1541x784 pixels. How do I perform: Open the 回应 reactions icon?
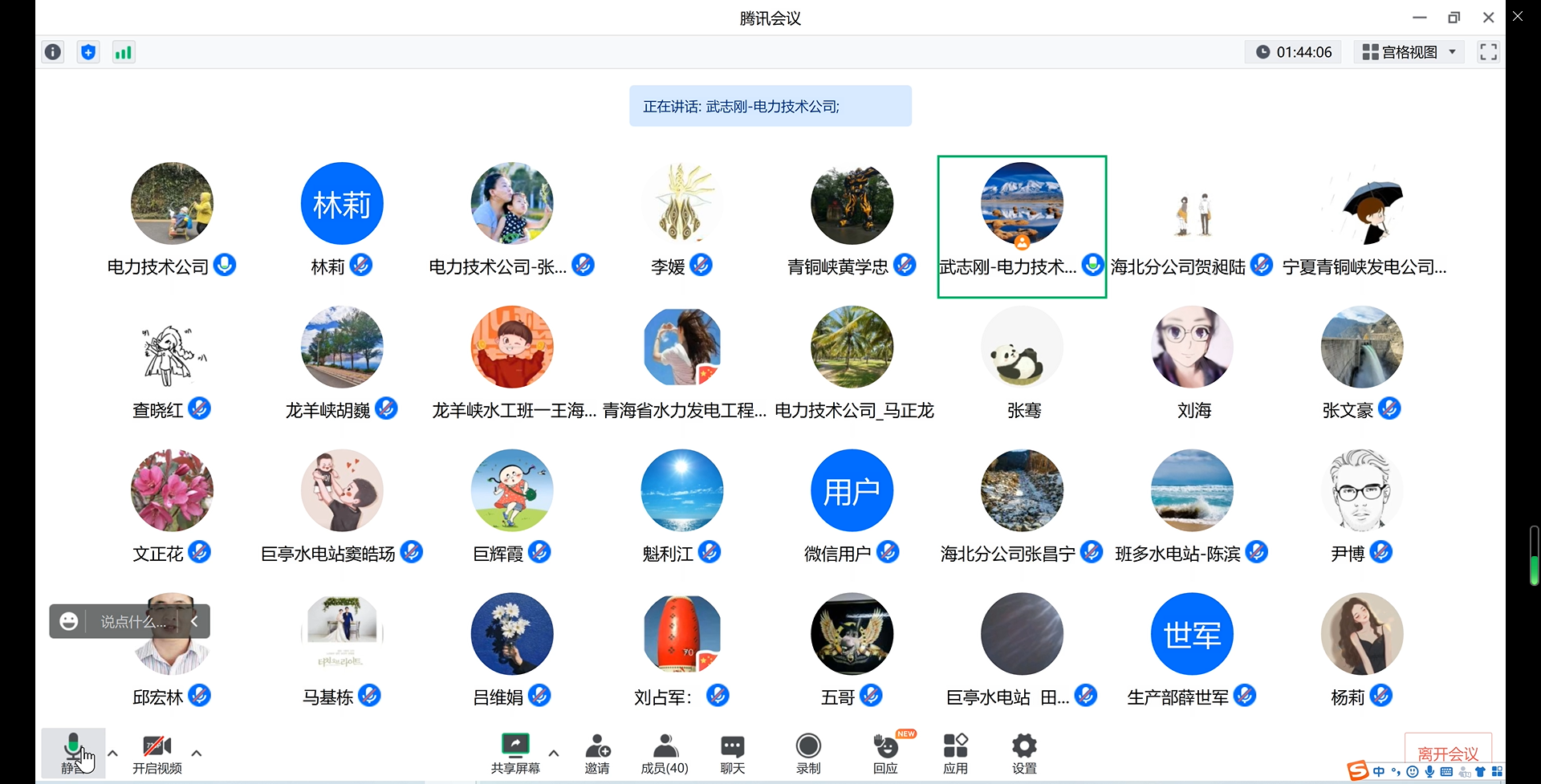pos(886,754)
